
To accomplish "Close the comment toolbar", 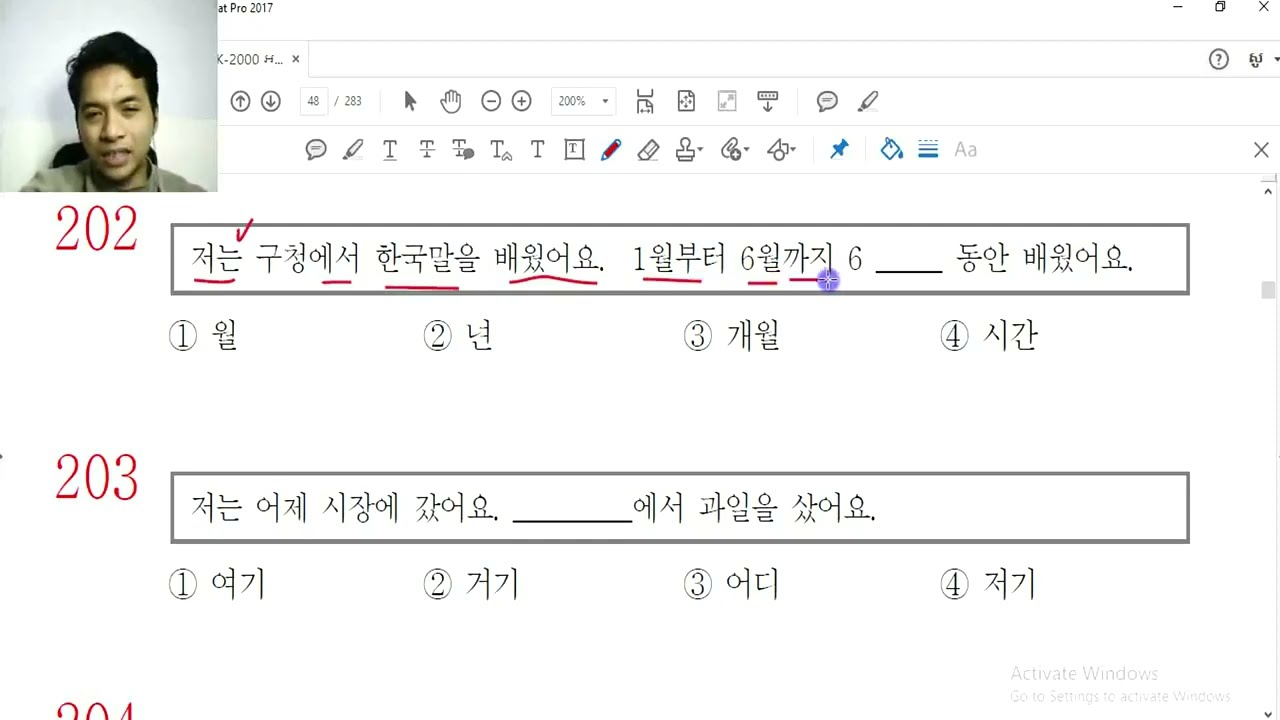I will coord(1261,150).
